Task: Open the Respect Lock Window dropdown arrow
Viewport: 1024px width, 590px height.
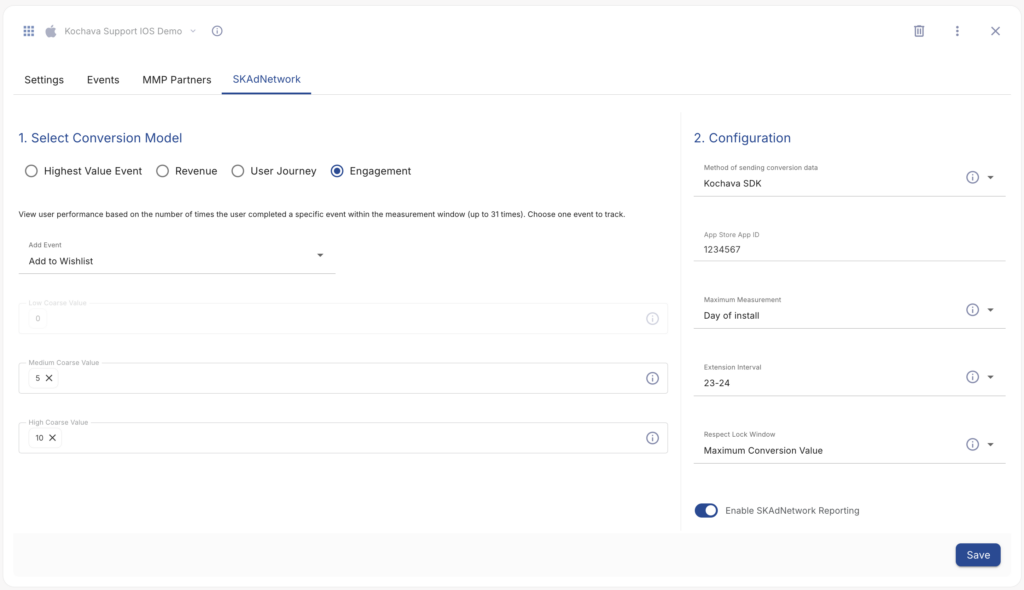Action: [990, 445]
